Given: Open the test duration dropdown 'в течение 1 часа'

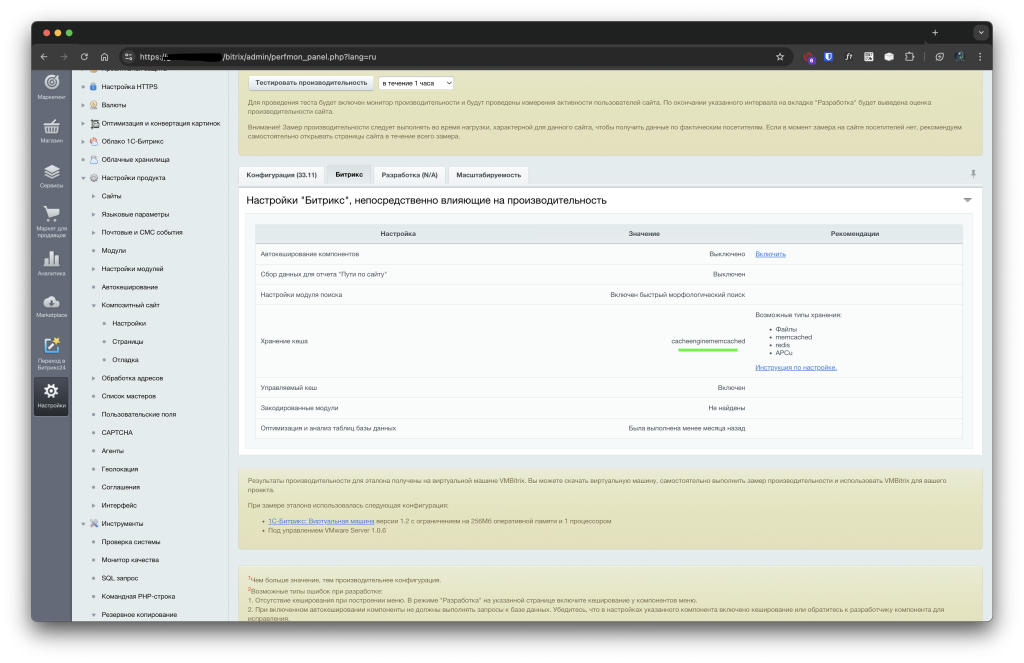Looking at the screenshot, I should coord(415,83).
